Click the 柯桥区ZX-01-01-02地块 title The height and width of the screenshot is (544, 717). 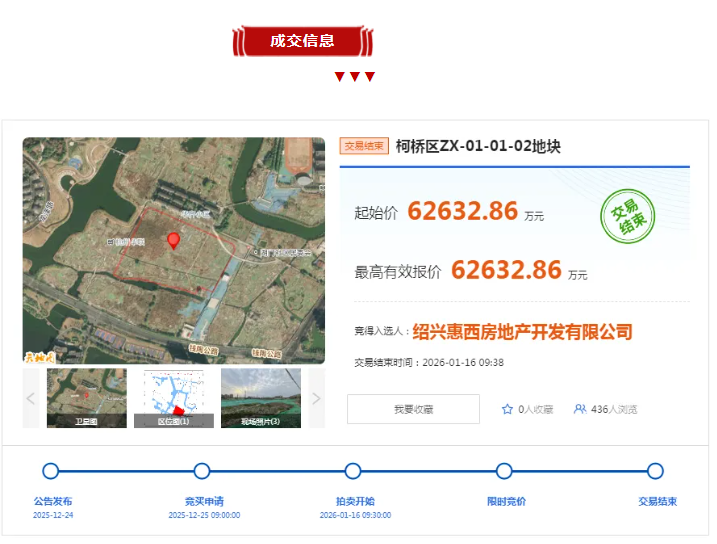tap(478, 146)
